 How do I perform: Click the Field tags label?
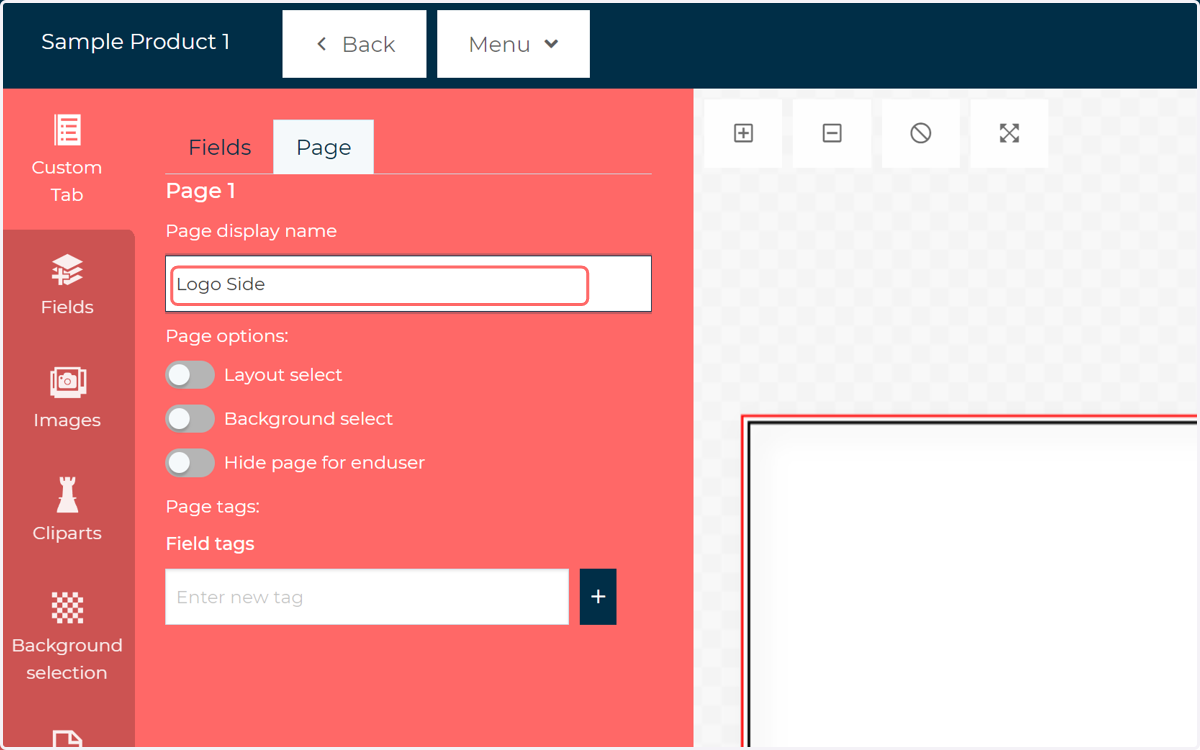pyautogui.click(x=210, y=544)
